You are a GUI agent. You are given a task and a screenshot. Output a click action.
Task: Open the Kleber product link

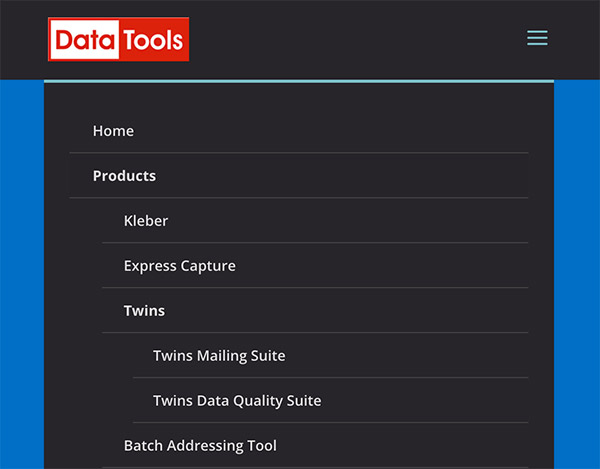[x=146, y=221]
